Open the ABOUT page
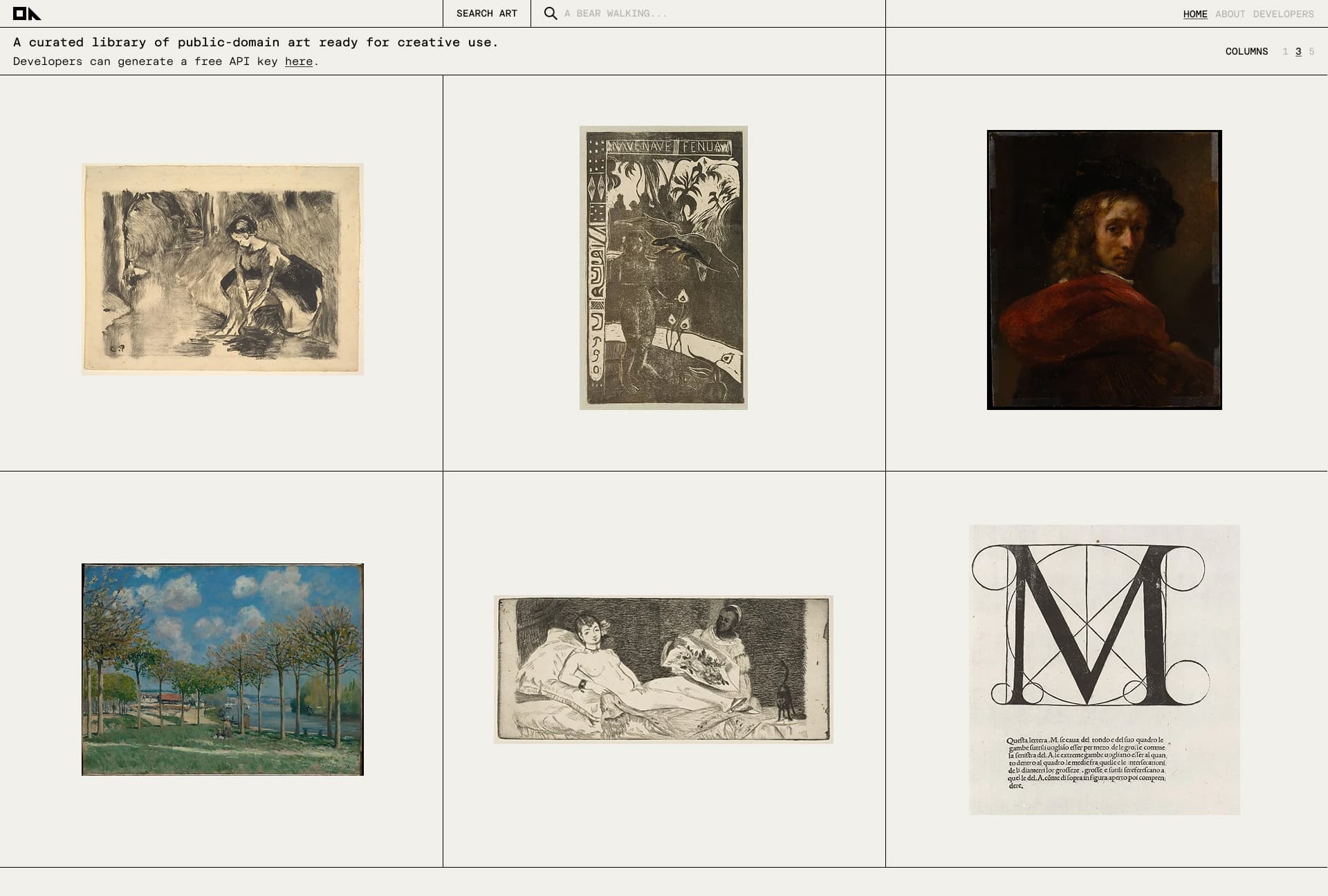This screenshot has height=896, width=1328. click(x=1229, y=14)
